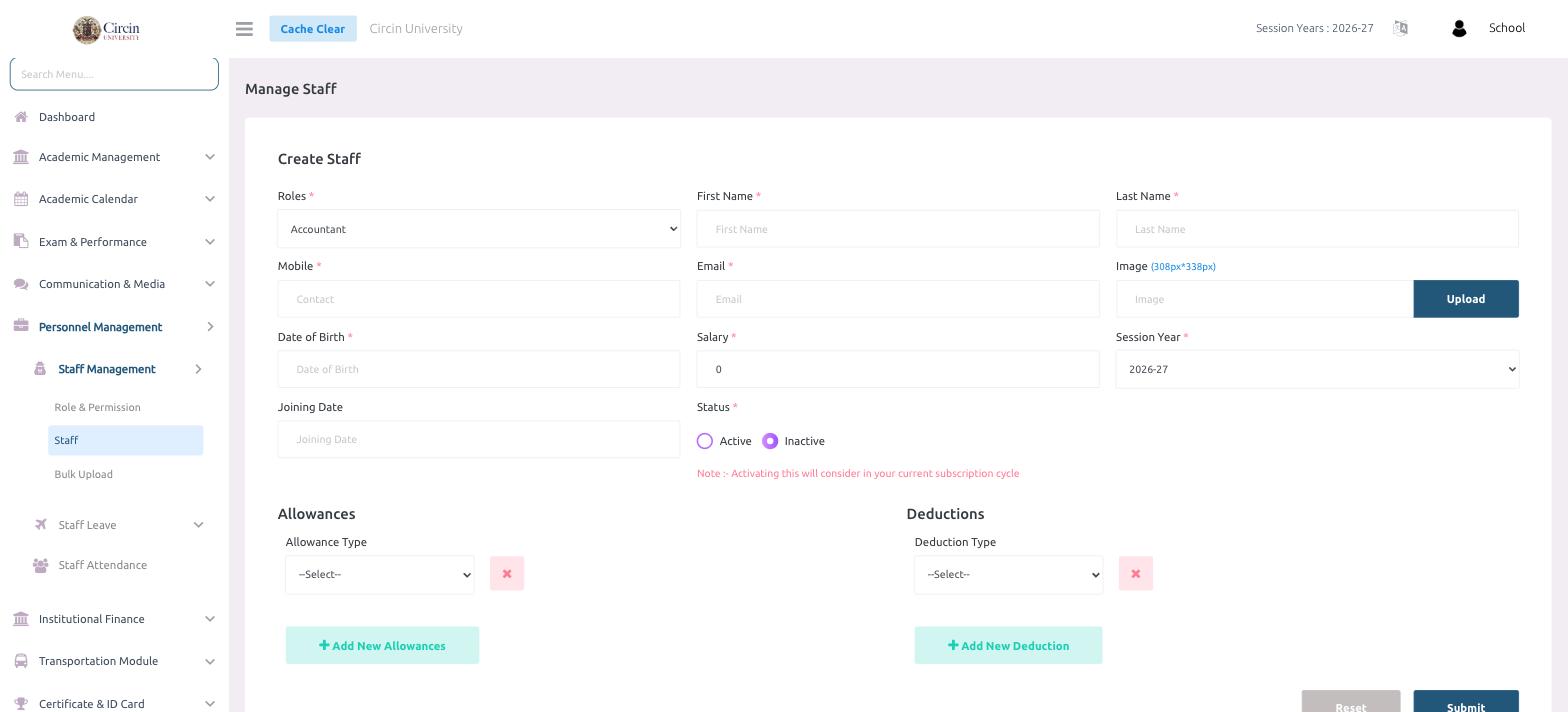The image size is (1568, 712).
Task: Go to Dashboard menu item
Action: (67, 117)
